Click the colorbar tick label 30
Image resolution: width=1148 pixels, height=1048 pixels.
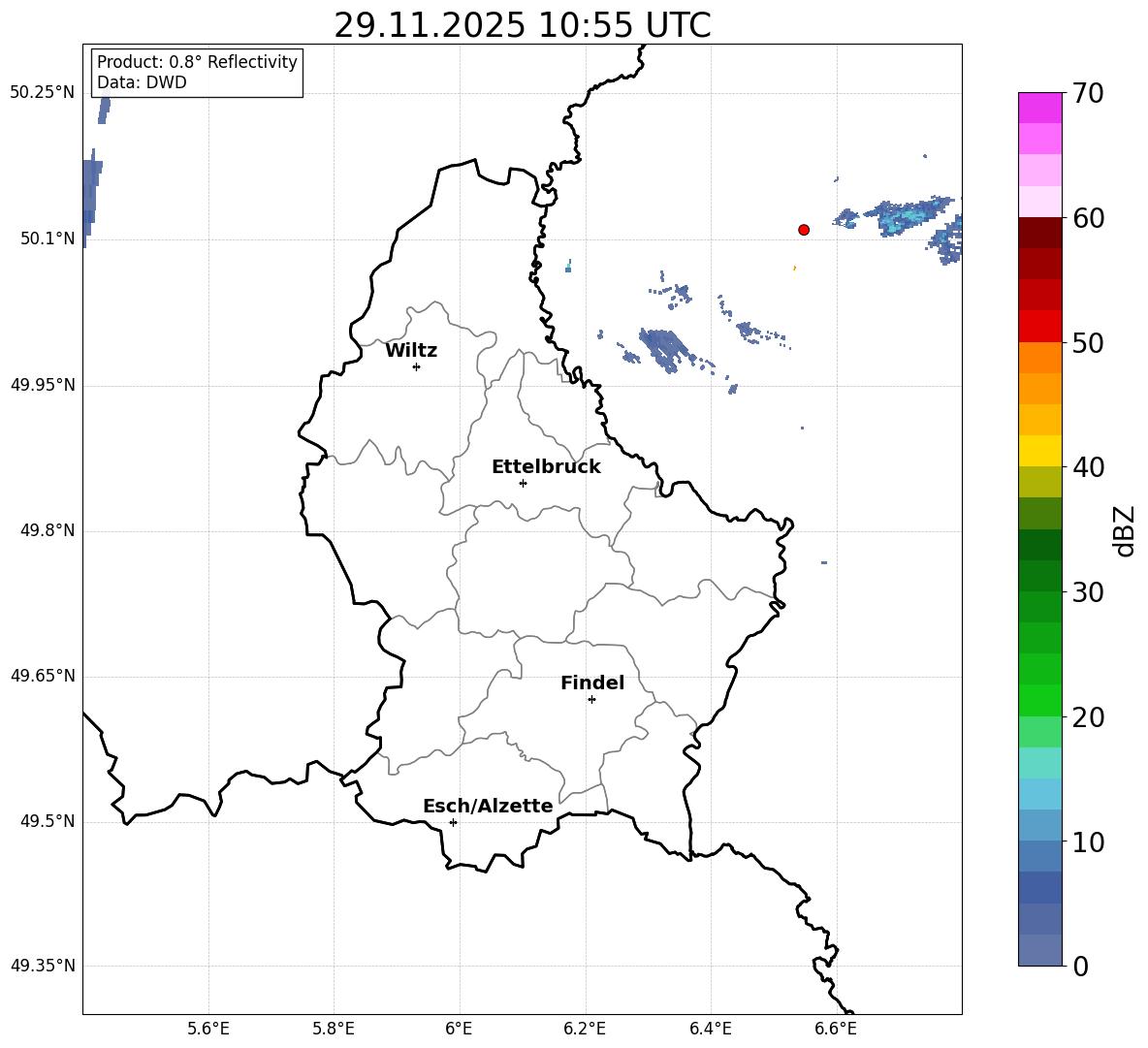pos(1088,592)
